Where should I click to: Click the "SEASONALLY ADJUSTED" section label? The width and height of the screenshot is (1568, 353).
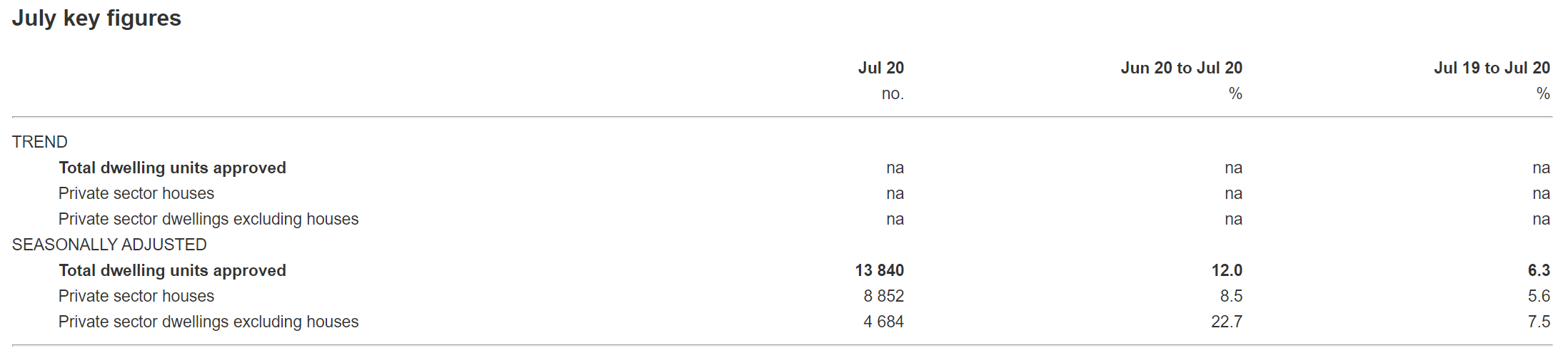coord(109,245)
